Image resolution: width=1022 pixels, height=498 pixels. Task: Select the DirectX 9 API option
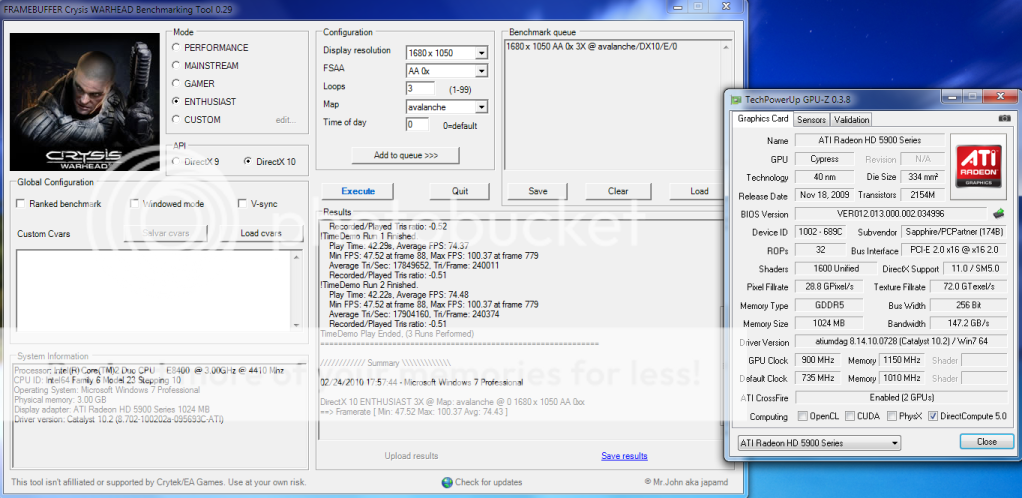click(x=177, y=161)
